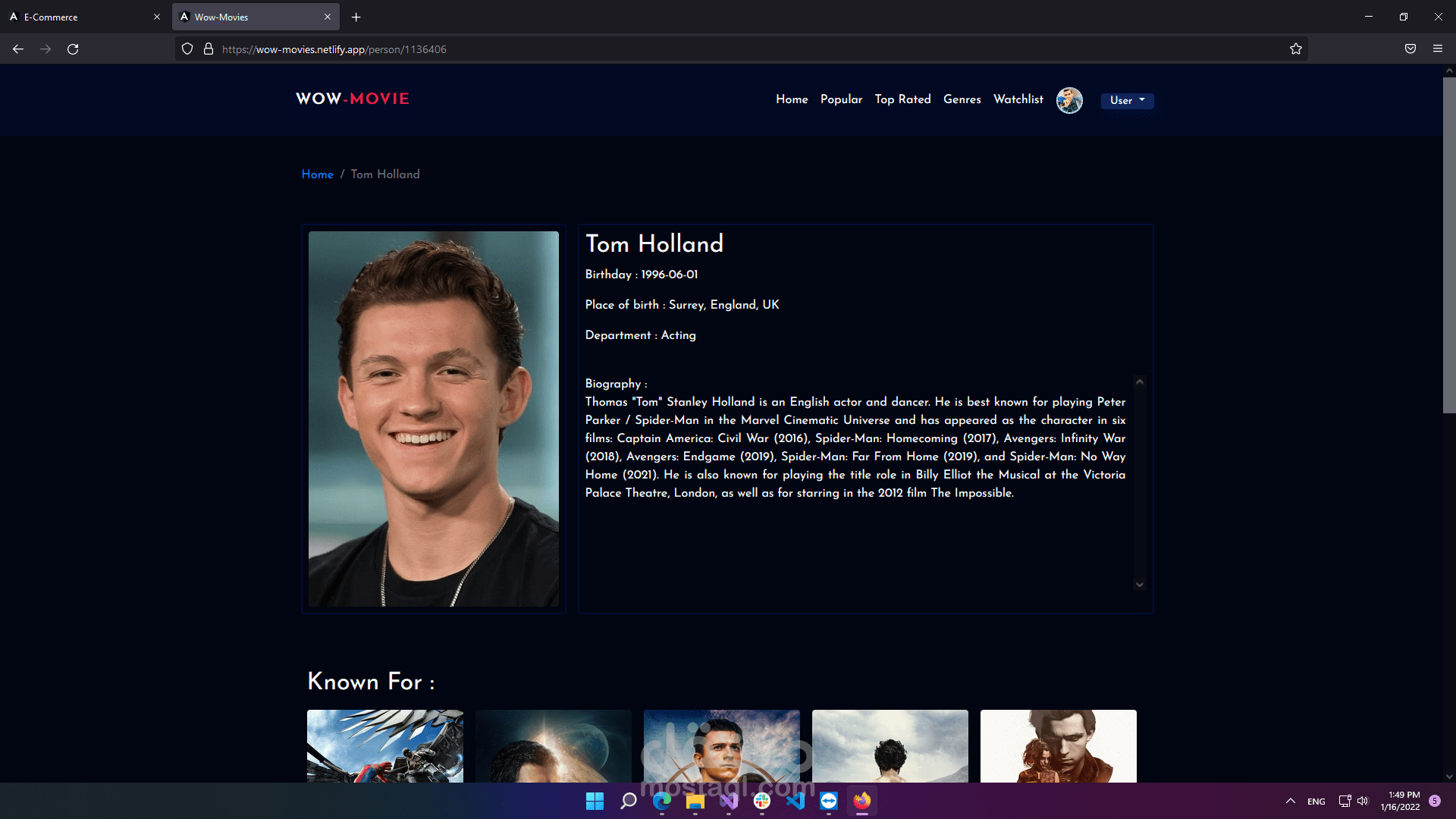The width and height of the screenshot is (1456, 819).
Task: Open Visual Studio Code from taskbar
Action: coord(795,801)
